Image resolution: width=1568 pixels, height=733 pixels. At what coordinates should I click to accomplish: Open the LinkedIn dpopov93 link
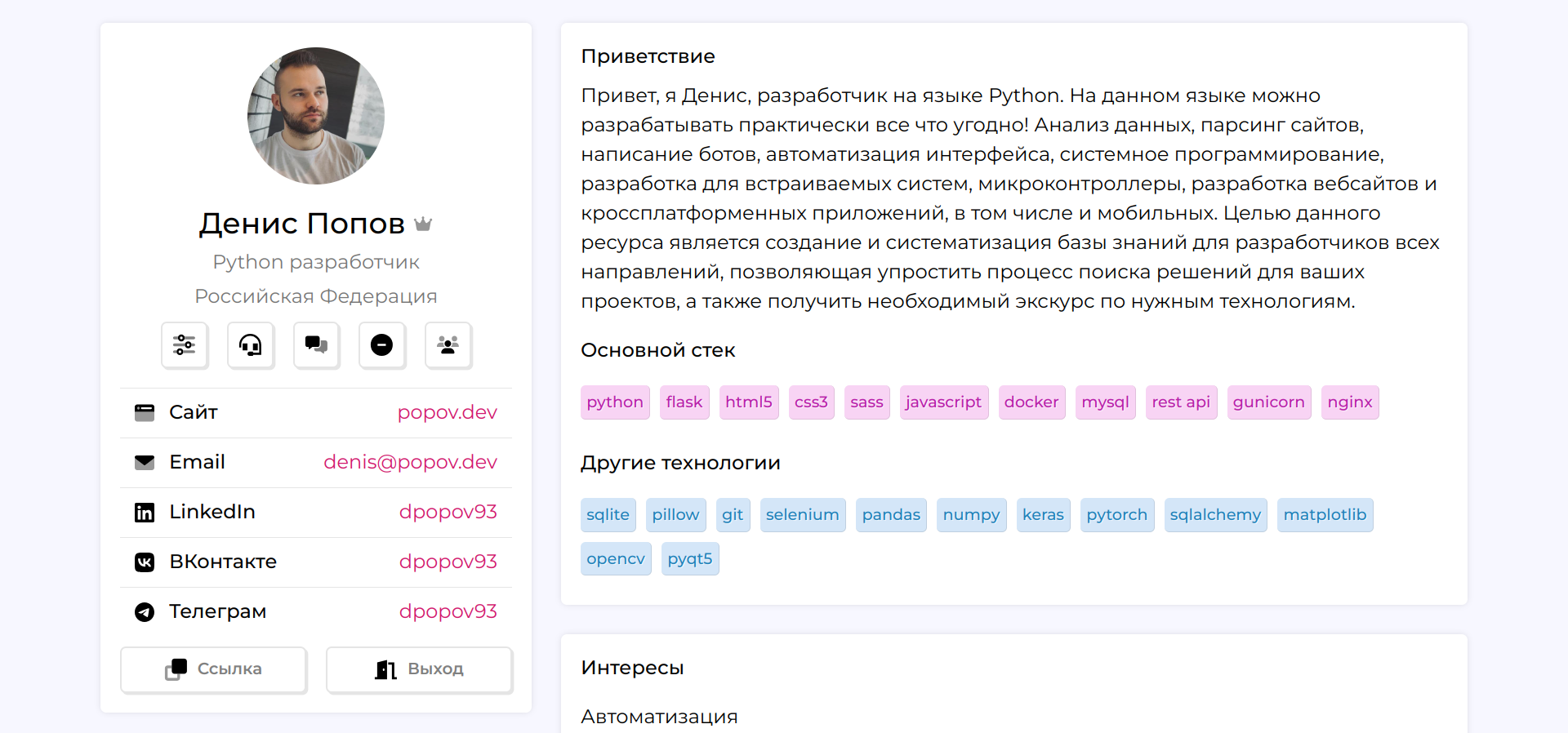[448, 512]
